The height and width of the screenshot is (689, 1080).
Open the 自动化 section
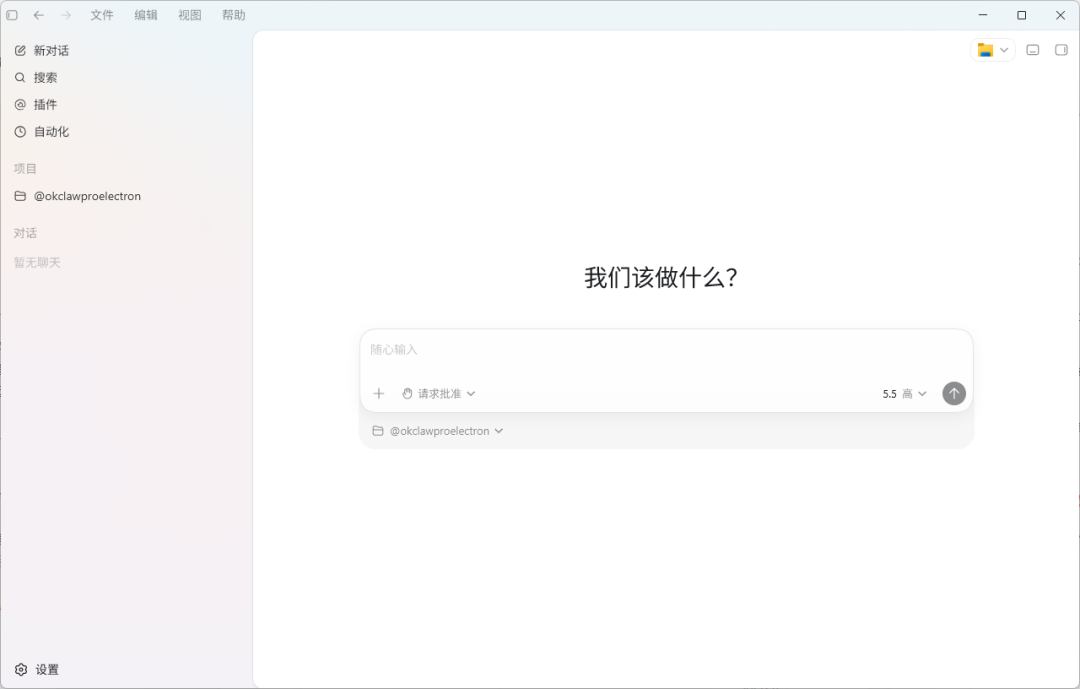[42, 132]
